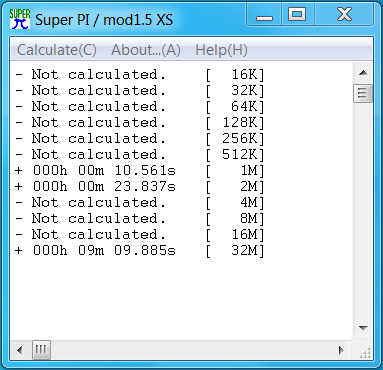Click the Super PI app icon in title bar
This screenshot has width=383, height=370.
tap(20, 19)
